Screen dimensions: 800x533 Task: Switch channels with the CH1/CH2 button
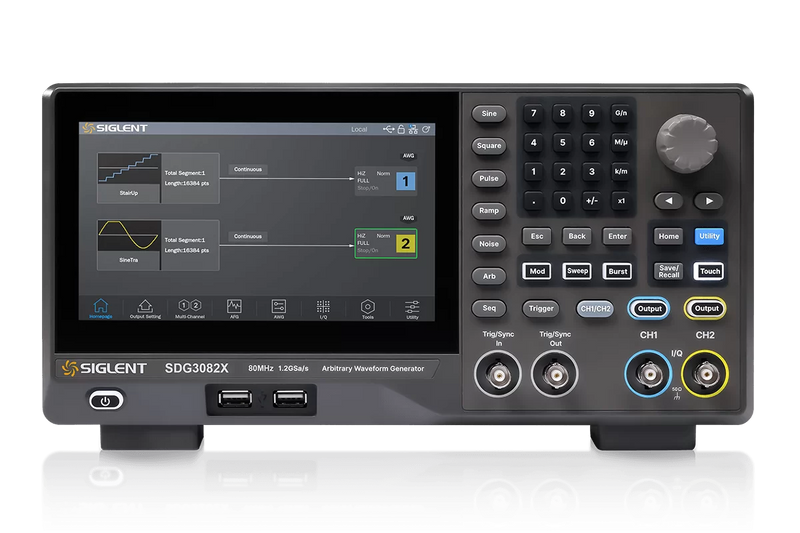point(595,309)
